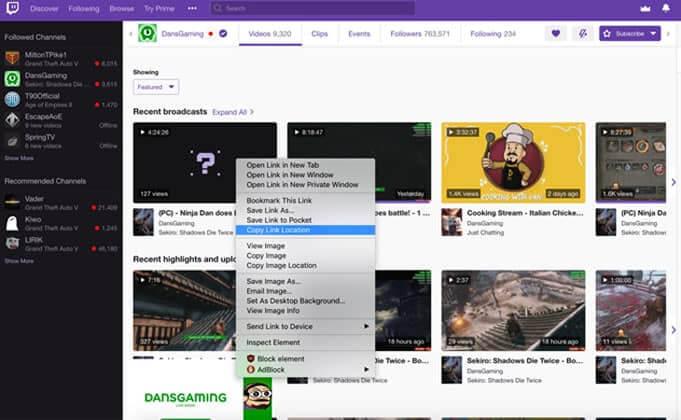Open the Cooking Stream video thumbnail
The image size is (681, 420).
pyautogui.click(x=513, y=162)
